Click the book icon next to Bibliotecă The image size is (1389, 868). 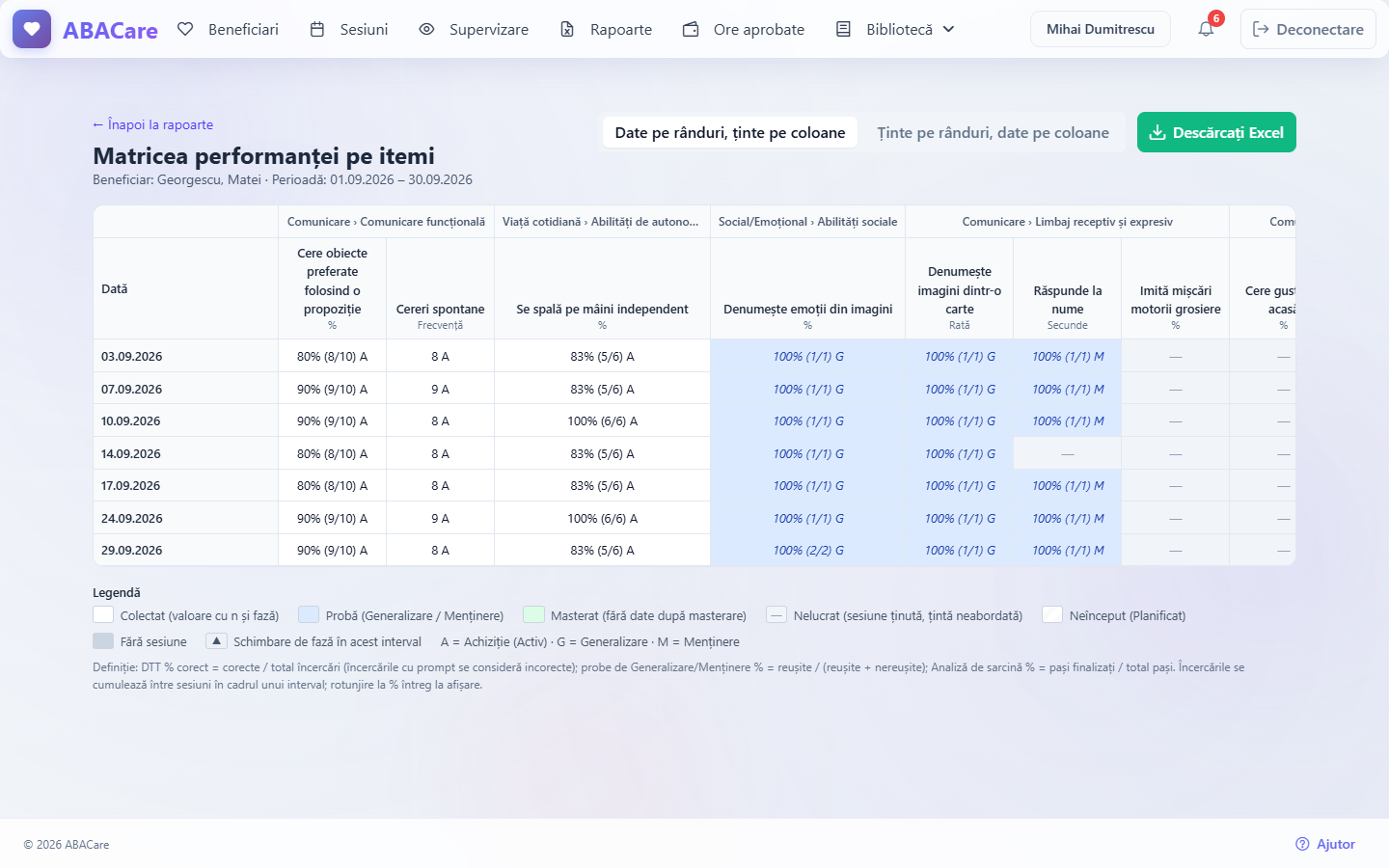(x=843, y=29)
